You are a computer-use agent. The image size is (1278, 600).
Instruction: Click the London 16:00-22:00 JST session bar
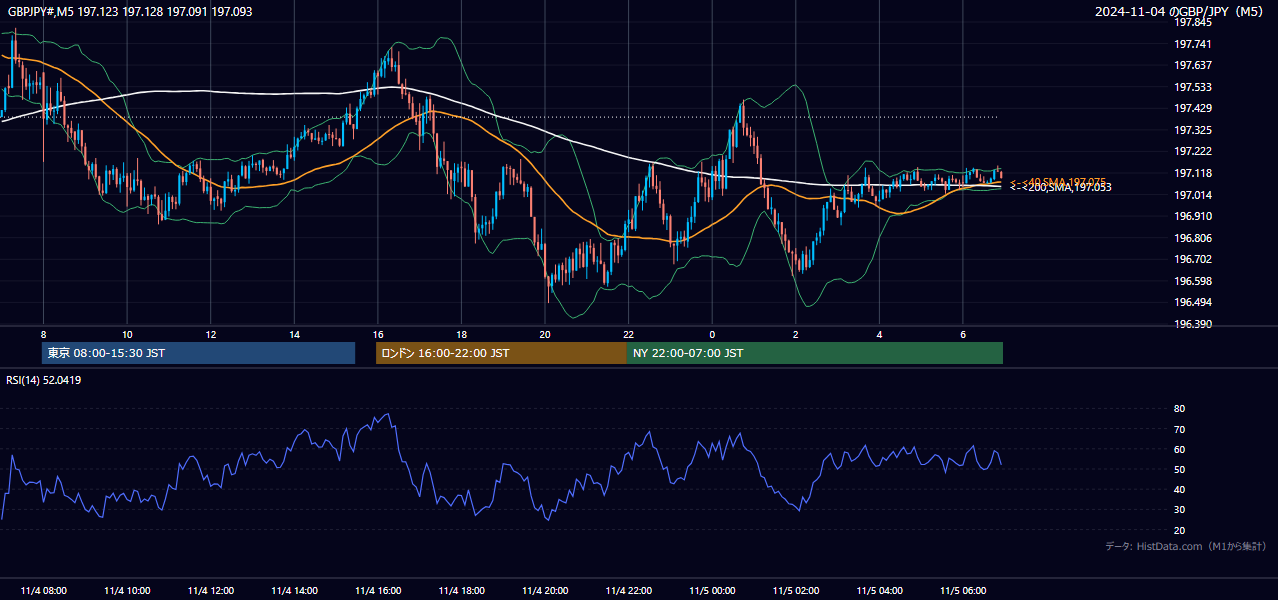click(x=501, y=353)
